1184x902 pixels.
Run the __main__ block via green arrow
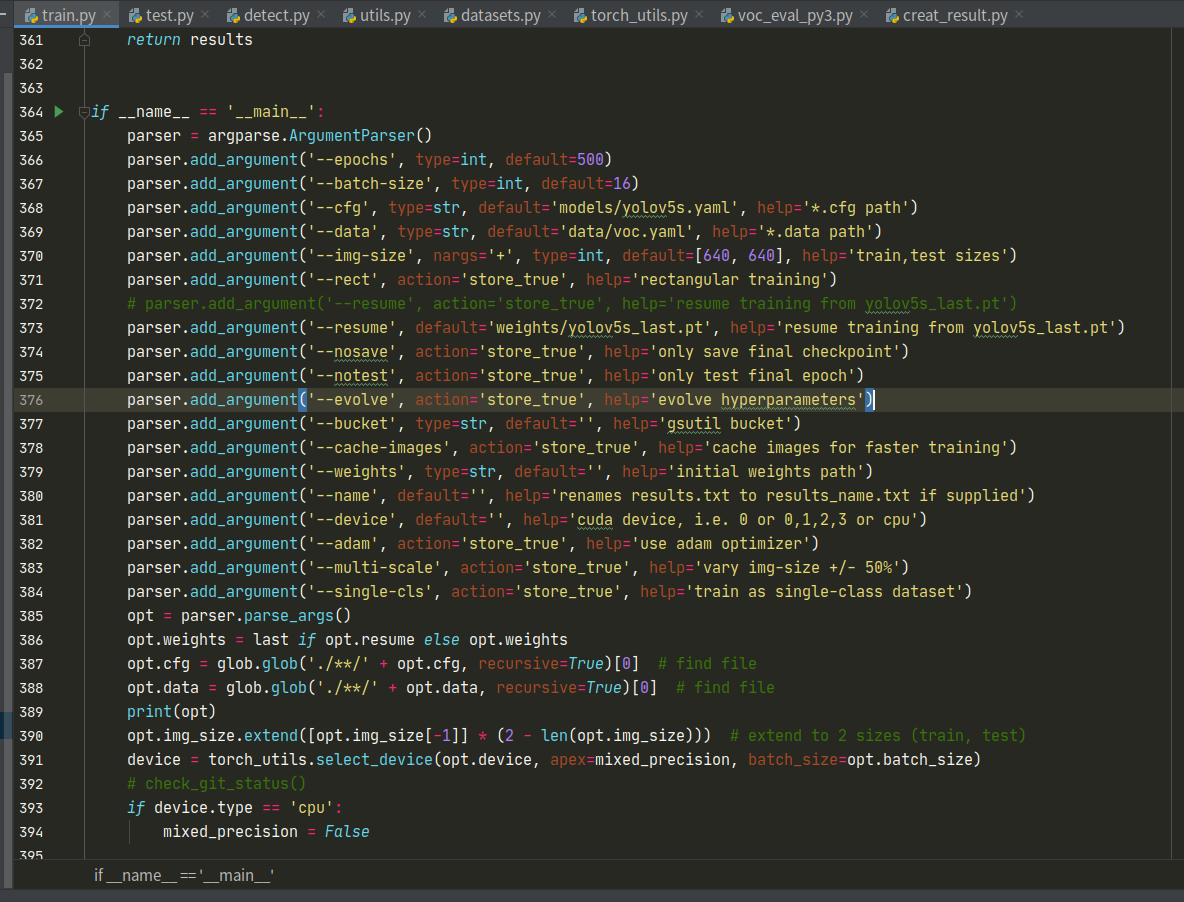point(59,112)
